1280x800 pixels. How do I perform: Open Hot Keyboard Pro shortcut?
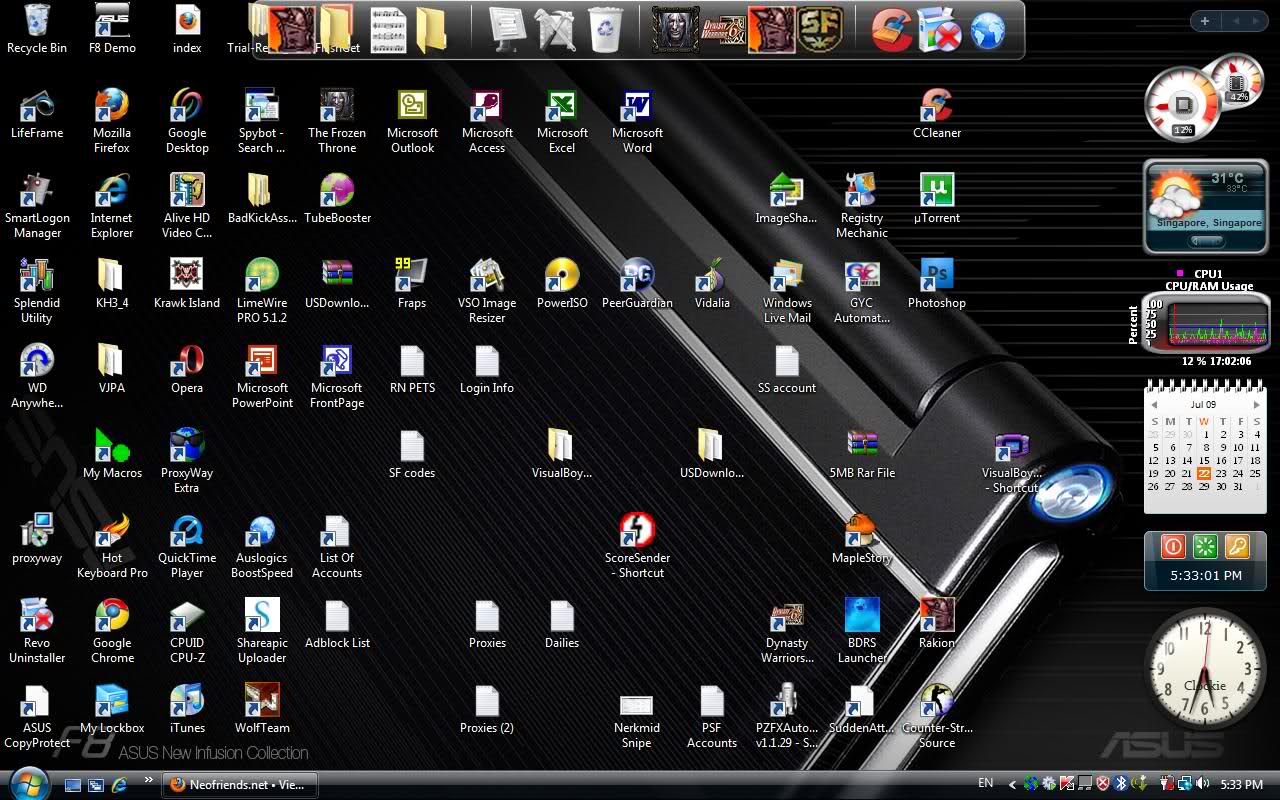click(112, 545)
